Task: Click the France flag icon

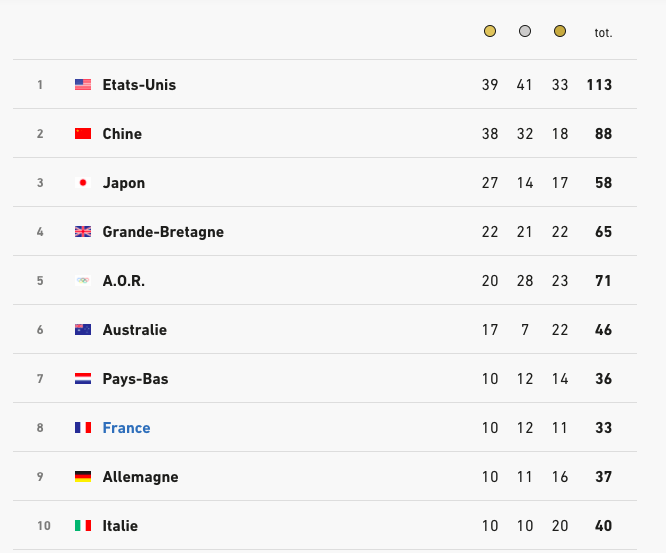Action: pyautogui.click(x=83, y=428)
